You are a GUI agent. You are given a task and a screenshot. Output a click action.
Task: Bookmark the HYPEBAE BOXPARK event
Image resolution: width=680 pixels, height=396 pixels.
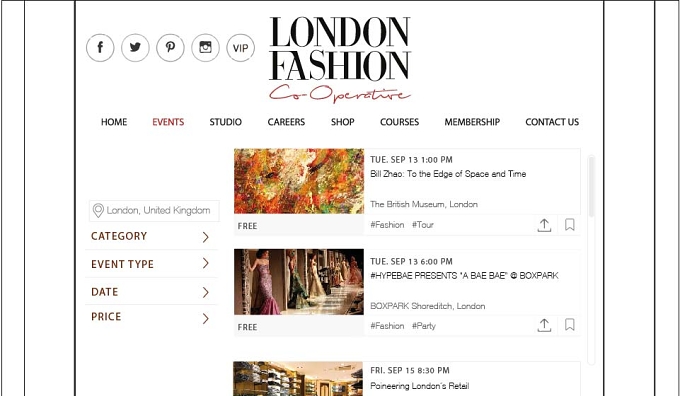[x=569, y=325]
